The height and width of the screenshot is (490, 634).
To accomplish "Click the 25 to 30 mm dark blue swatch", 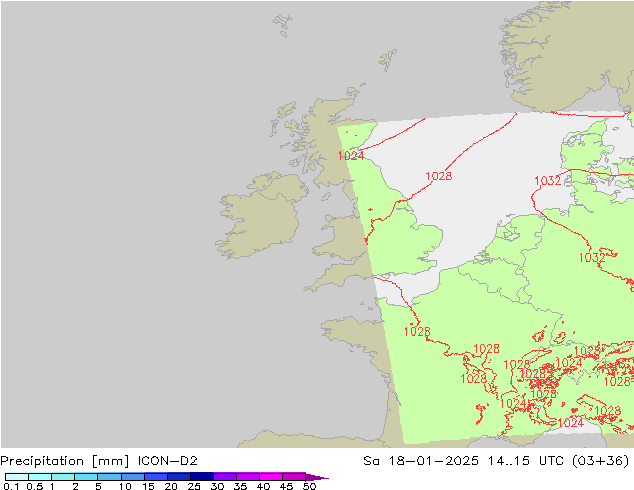I will (202, 477).
